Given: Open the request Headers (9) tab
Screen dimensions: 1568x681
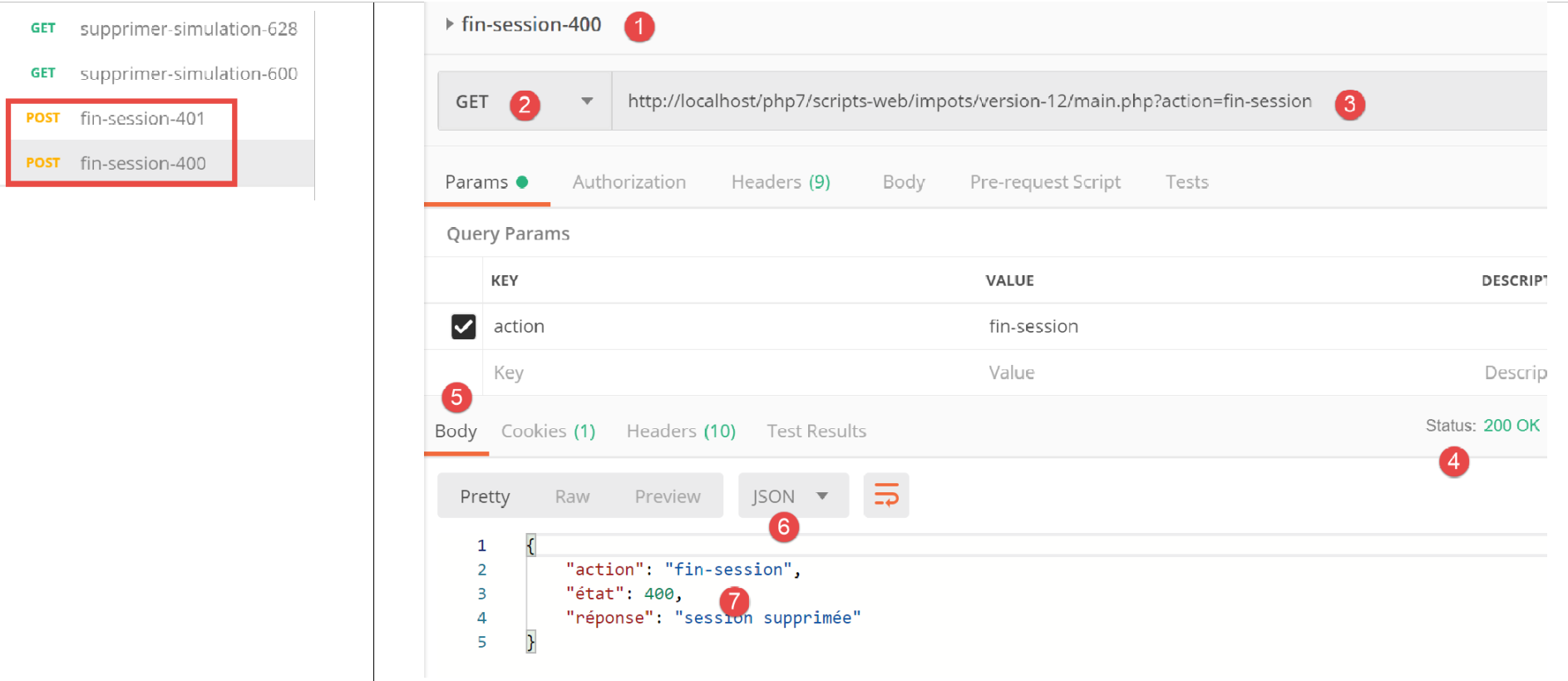Looking at the screenshot, I should [780, 182].
